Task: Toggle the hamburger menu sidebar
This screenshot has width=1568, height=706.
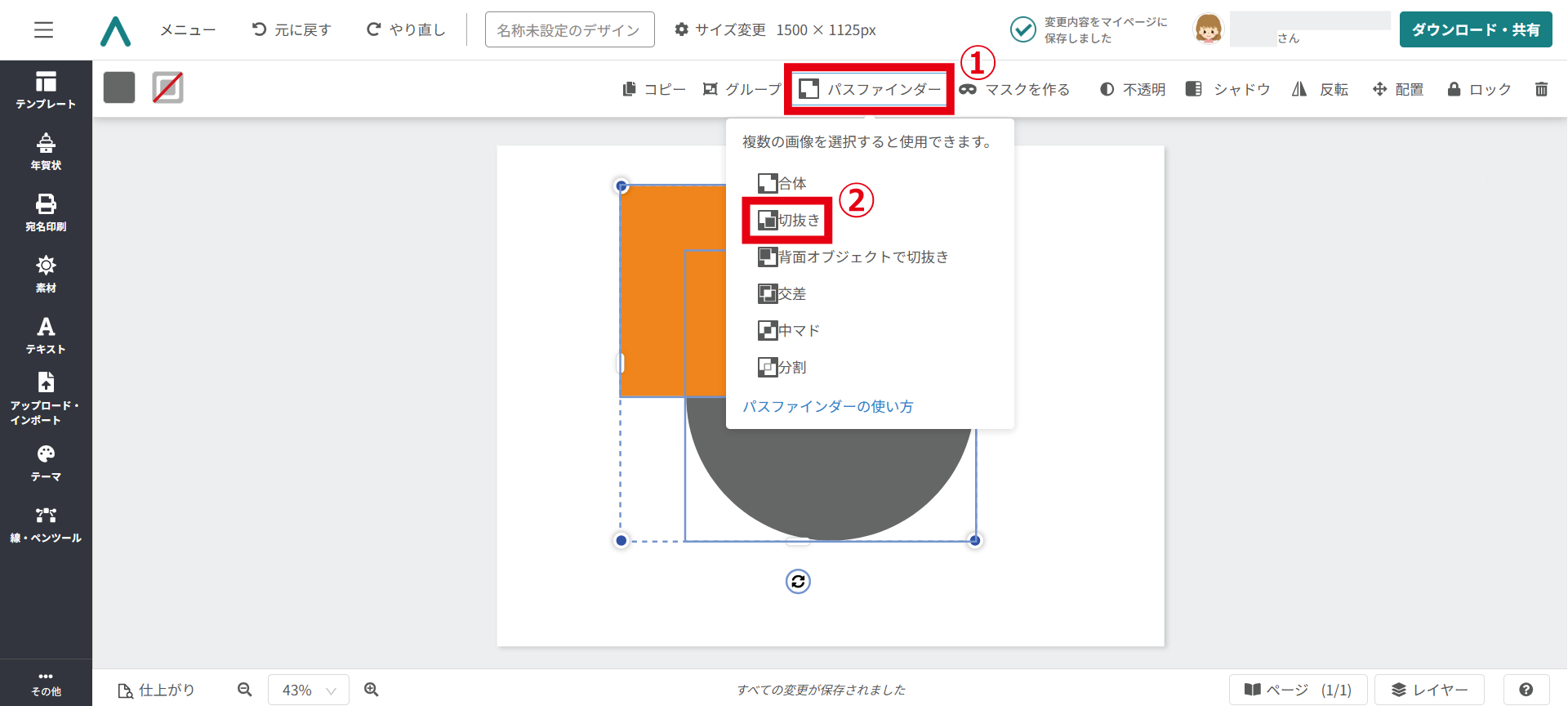Action: [43, 30]
